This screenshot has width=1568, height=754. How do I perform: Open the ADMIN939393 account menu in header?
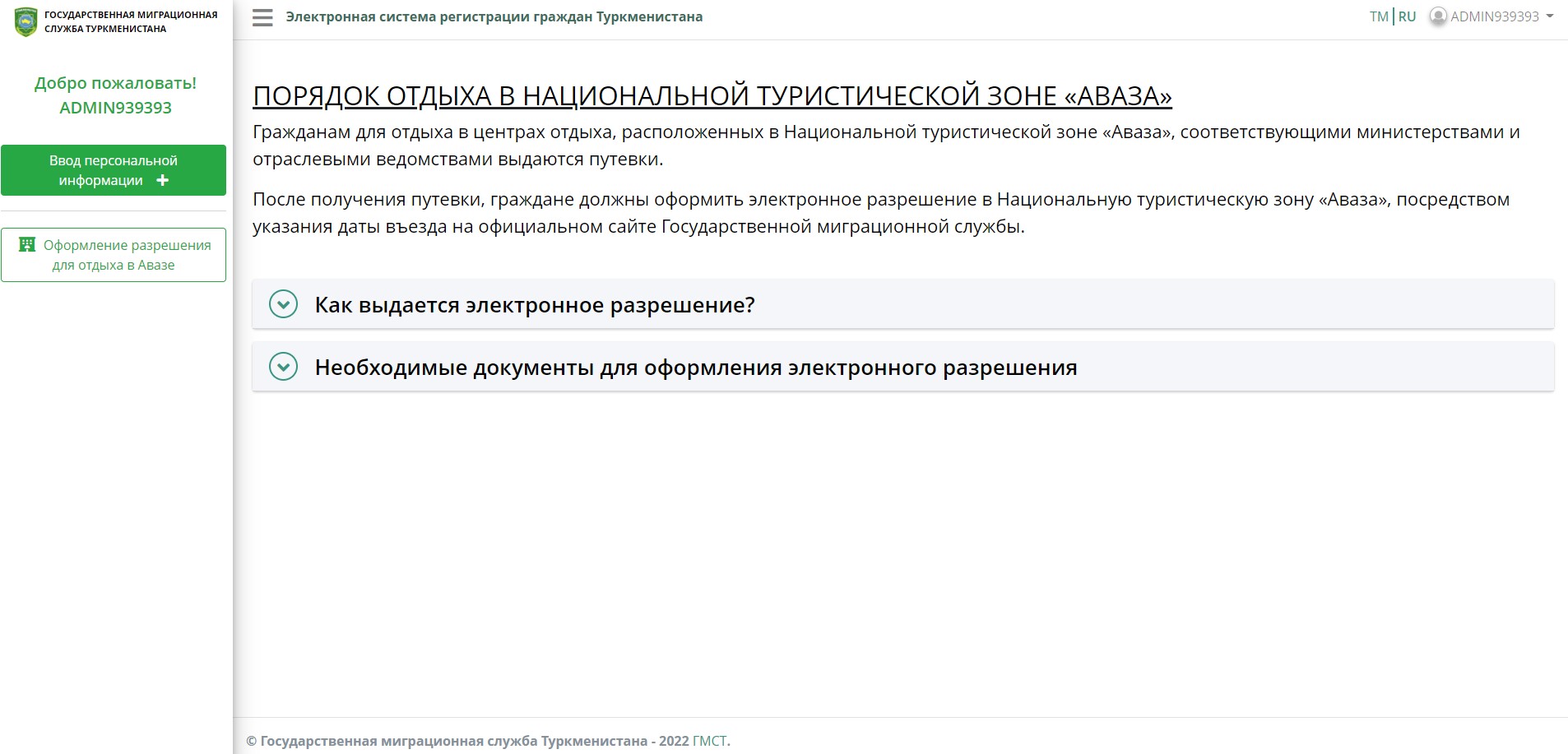pos(1494,16)
